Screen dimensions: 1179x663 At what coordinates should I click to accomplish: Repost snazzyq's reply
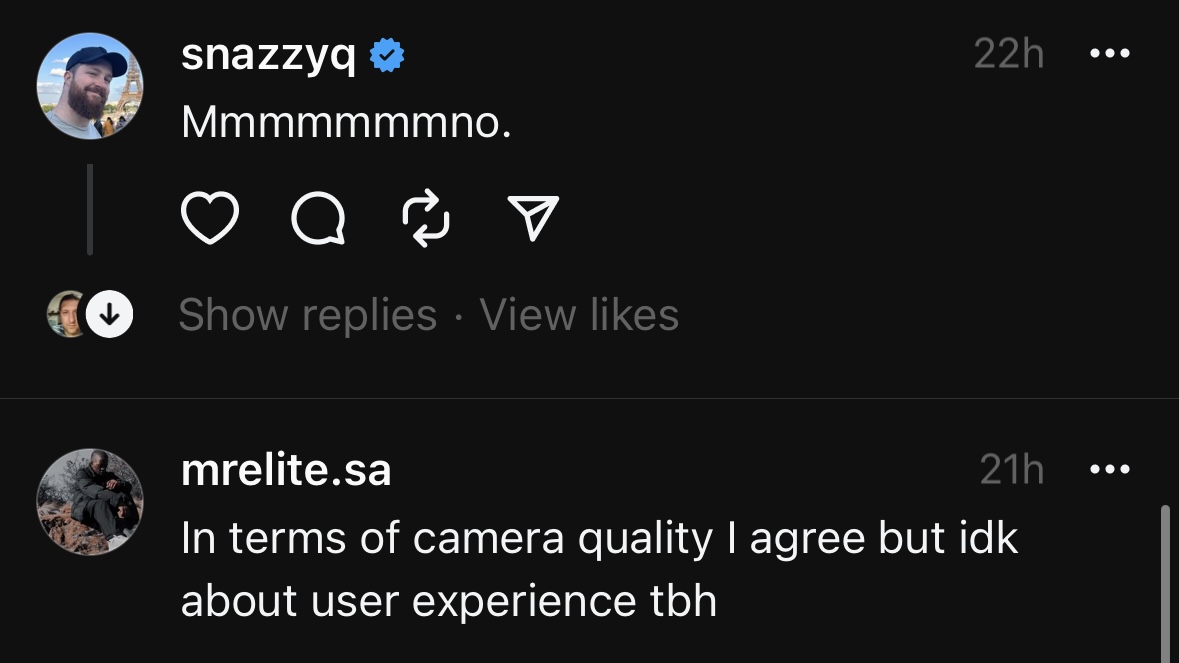click(x=425, y=219)
